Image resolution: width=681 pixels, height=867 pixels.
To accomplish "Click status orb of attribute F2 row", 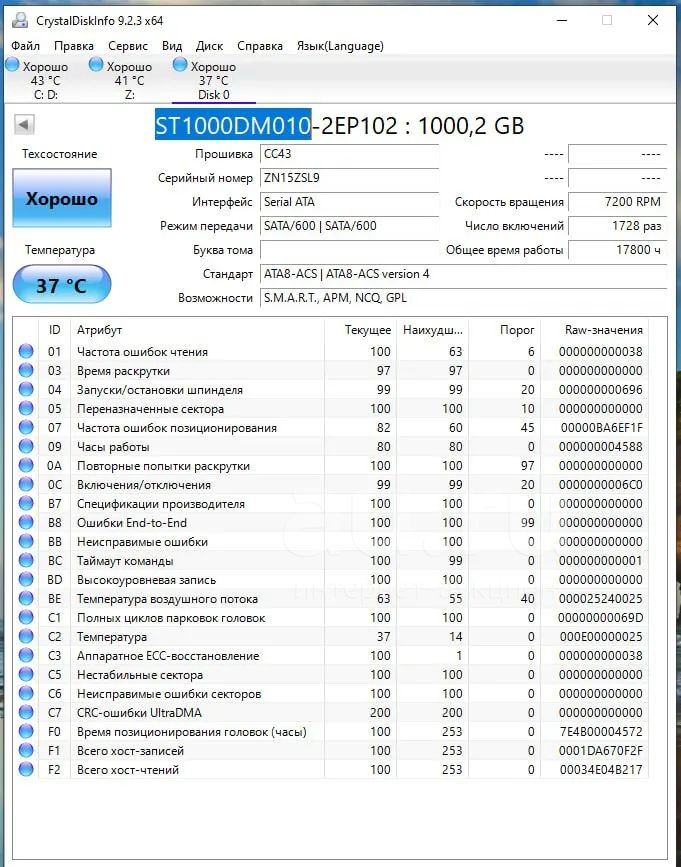I will point(26,770).
